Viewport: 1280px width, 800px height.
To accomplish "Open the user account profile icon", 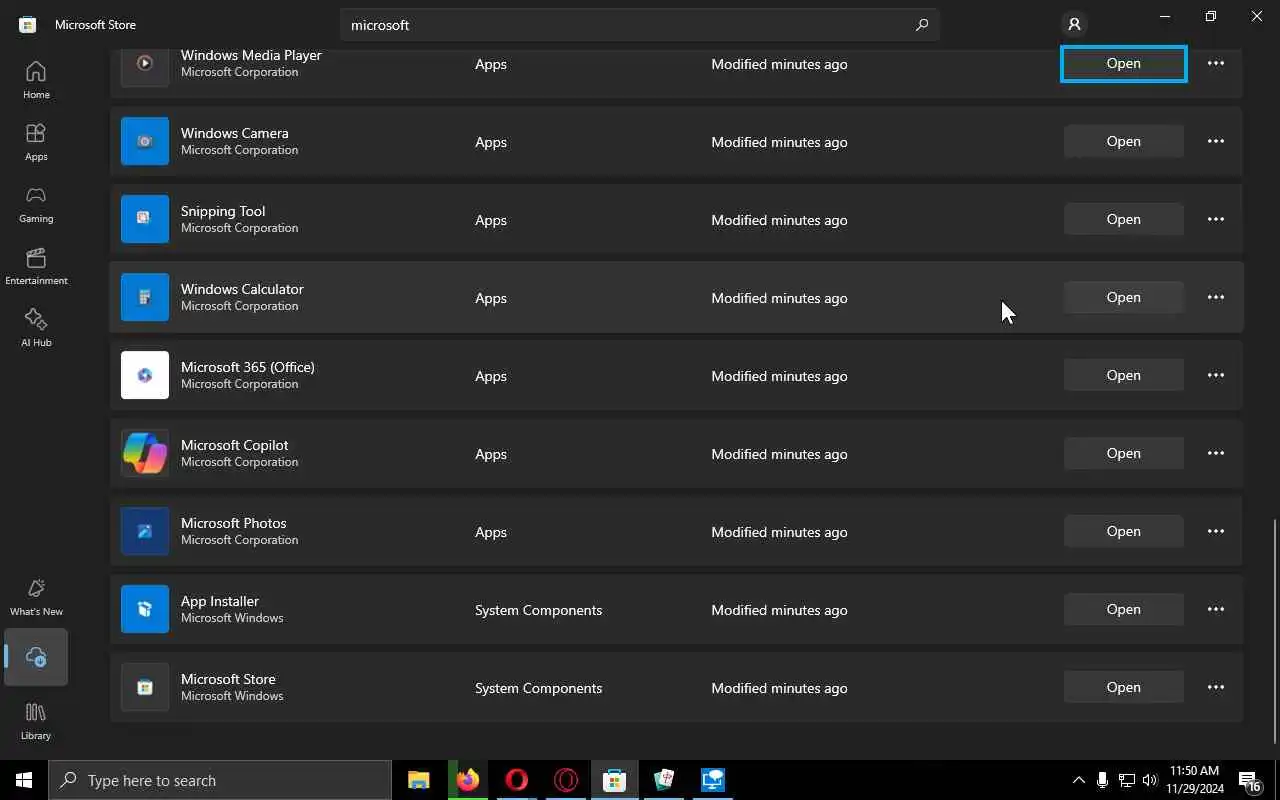I will (1074, 24).
